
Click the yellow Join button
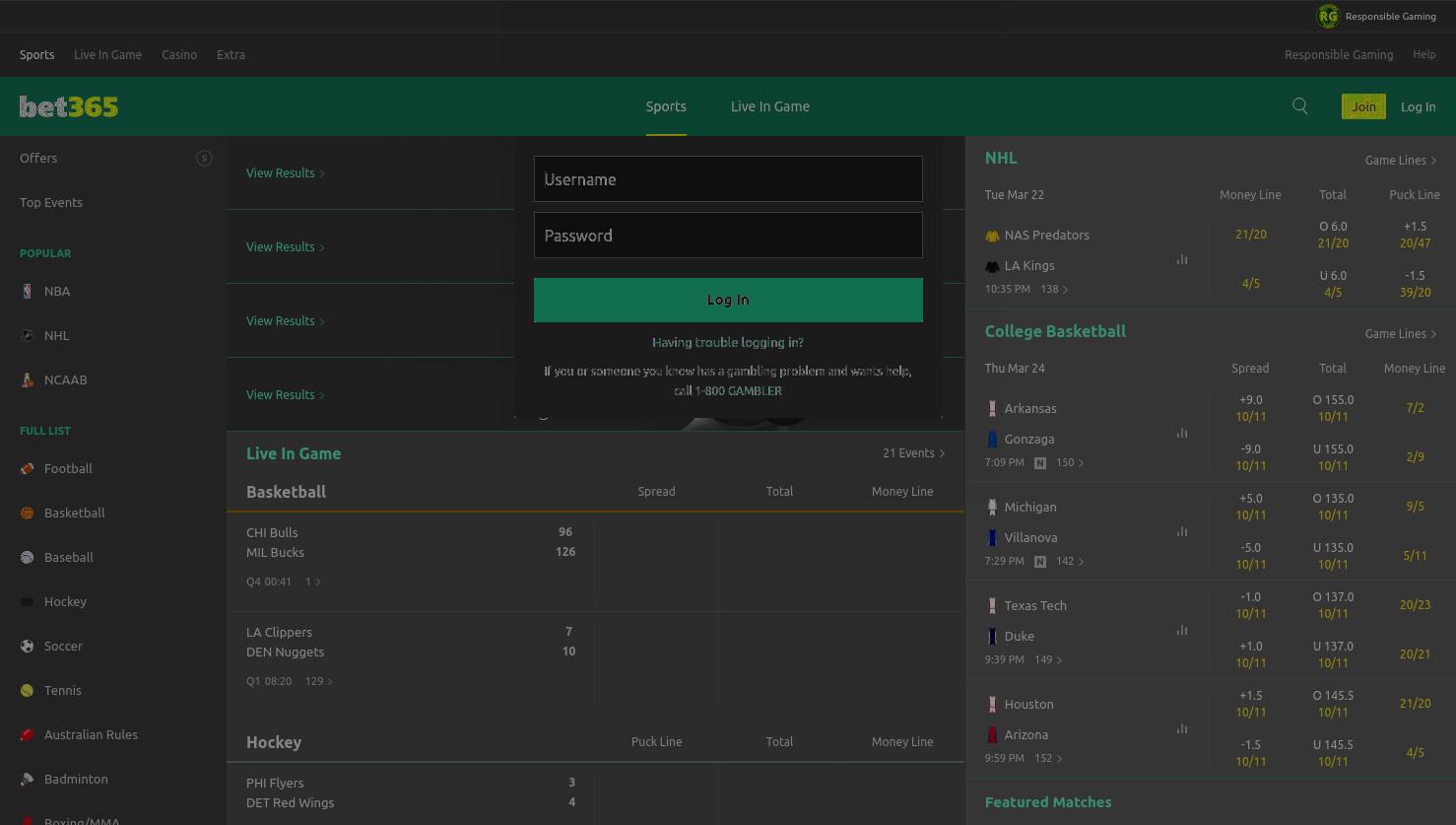pyautogui.click(x=1363, y=106)
